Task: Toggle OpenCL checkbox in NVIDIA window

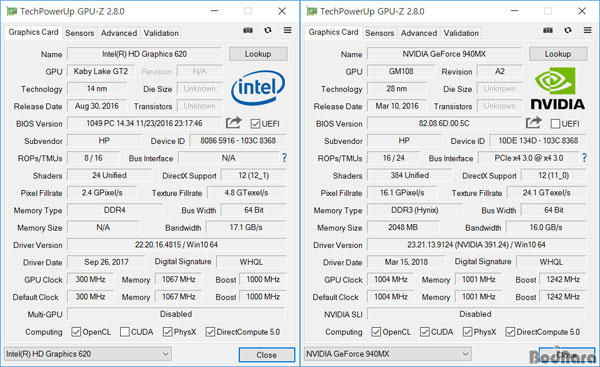Action: click(x=376, y=332)
